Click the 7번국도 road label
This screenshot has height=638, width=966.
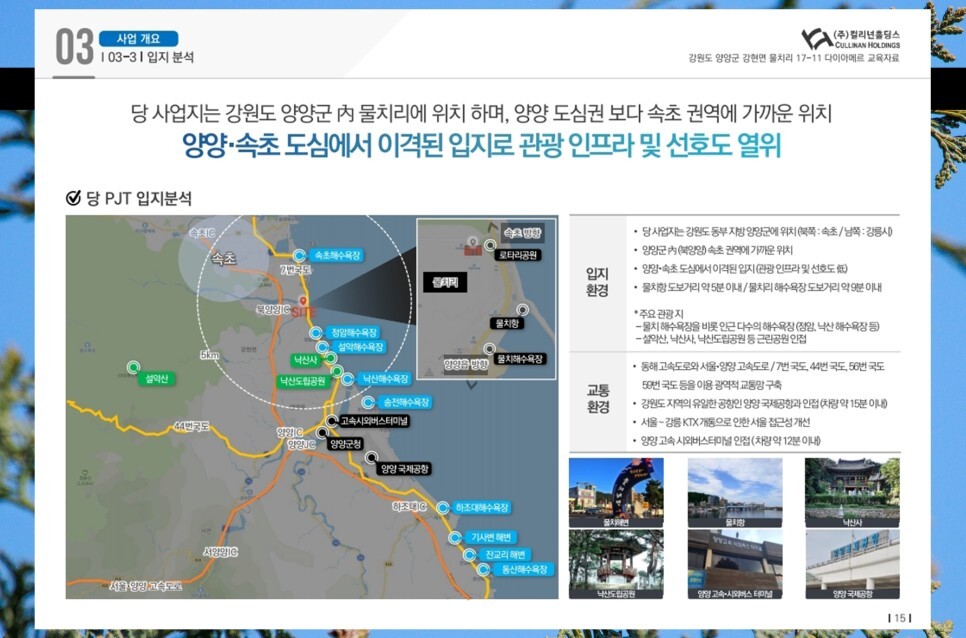pyautogui.click(x=296, y=270)
